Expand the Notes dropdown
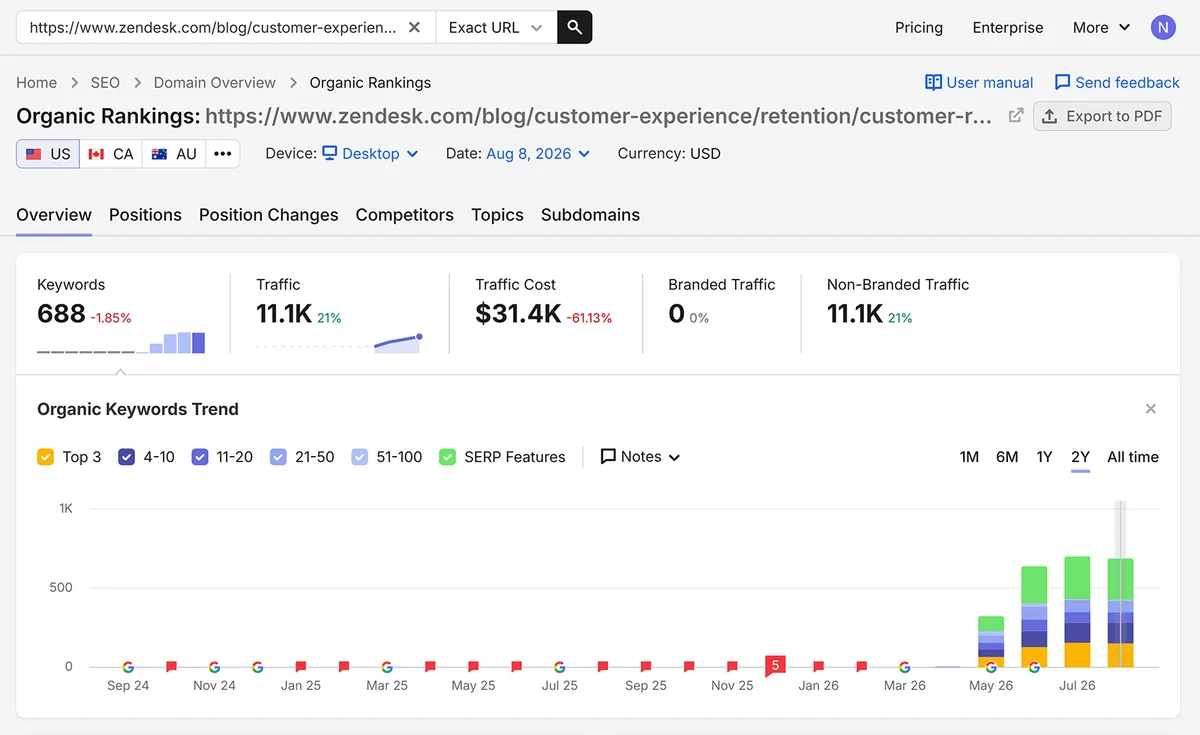Screen dimensions: 1200x735 [x=640, y=457]
